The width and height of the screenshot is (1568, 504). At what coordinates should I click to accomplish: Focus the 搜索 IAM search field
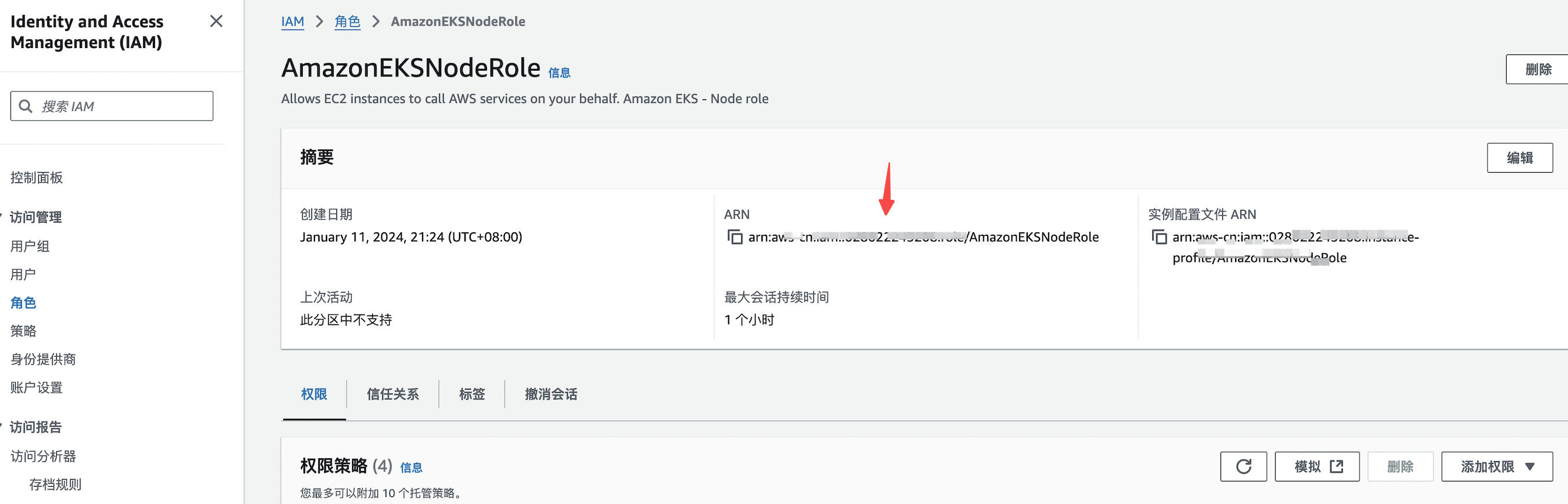tap(122, 107)
